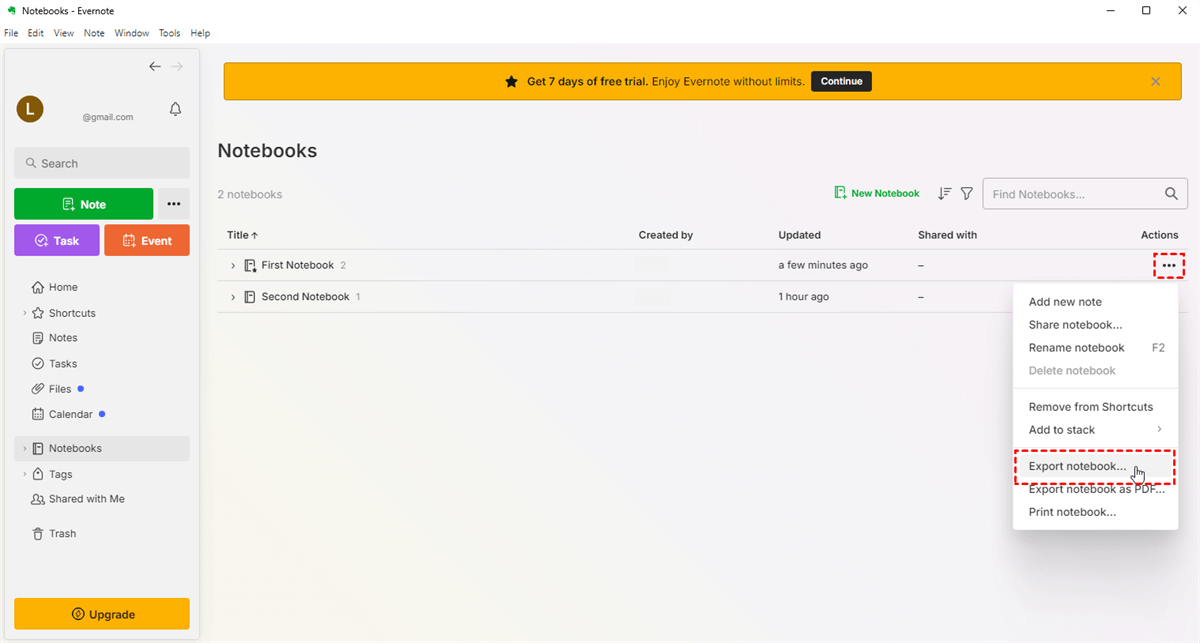Click the '1 hour ago' updated cell
The height and width of the screenshot is (643, 1200).
[x=804, y=297]
